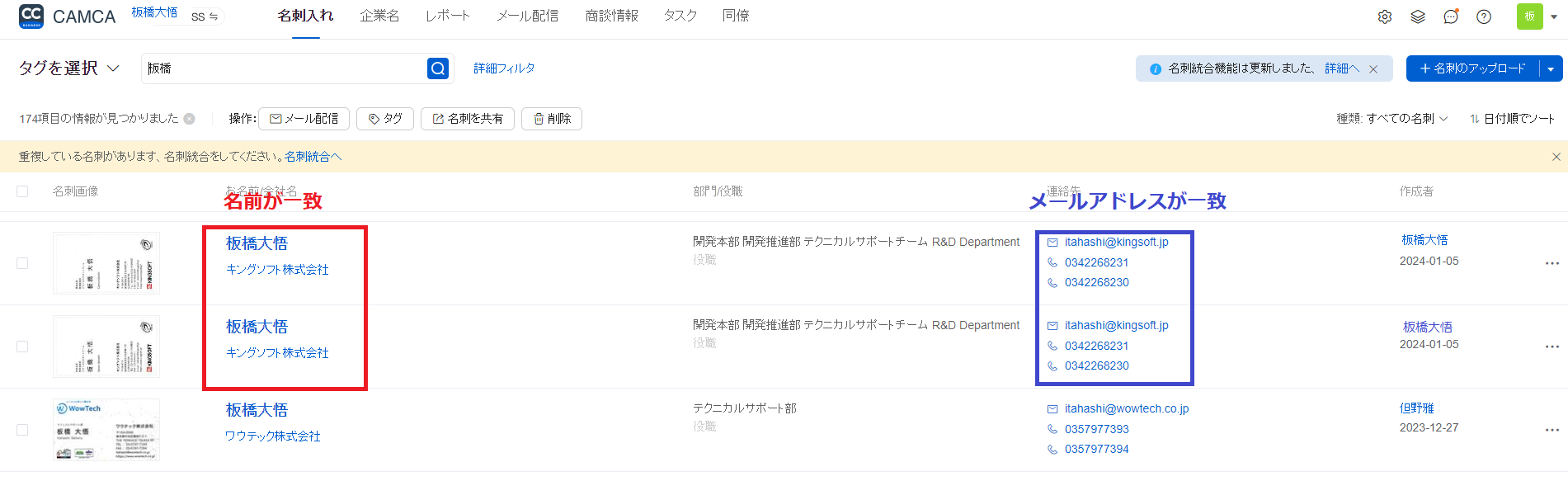Expand the タグを選択 dropdown

coord(69,68)
